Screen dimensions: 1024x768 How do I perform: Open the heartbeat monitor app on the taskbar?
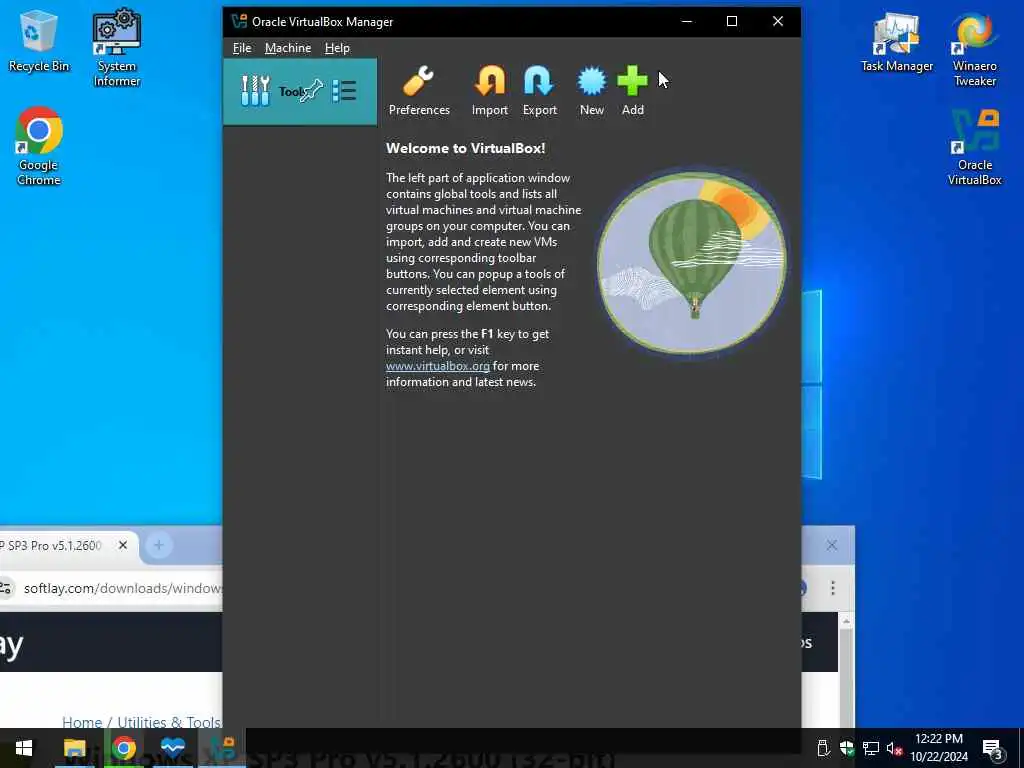point(173,748)
